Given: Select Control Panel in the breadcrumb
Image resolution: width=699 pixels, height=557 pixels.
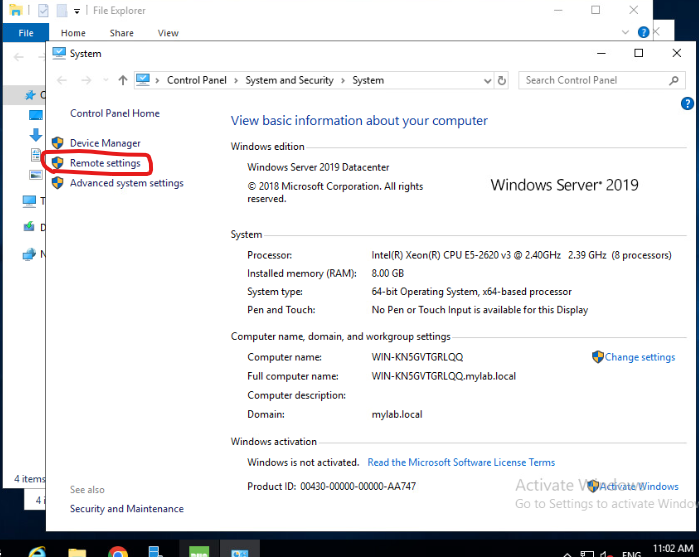Looking at the screenshot, I should pos(197,80).
